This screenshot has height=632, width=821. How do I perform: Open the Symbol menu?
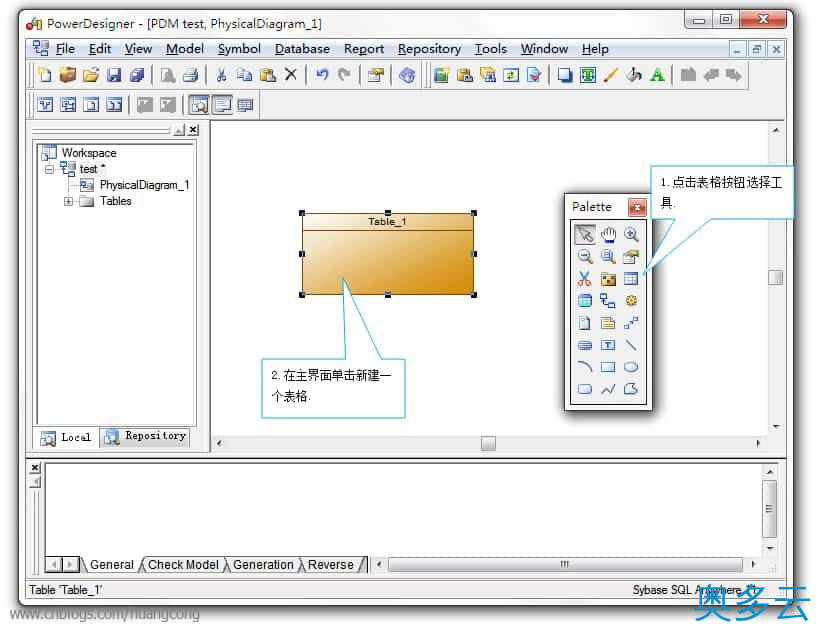point(239,49)
